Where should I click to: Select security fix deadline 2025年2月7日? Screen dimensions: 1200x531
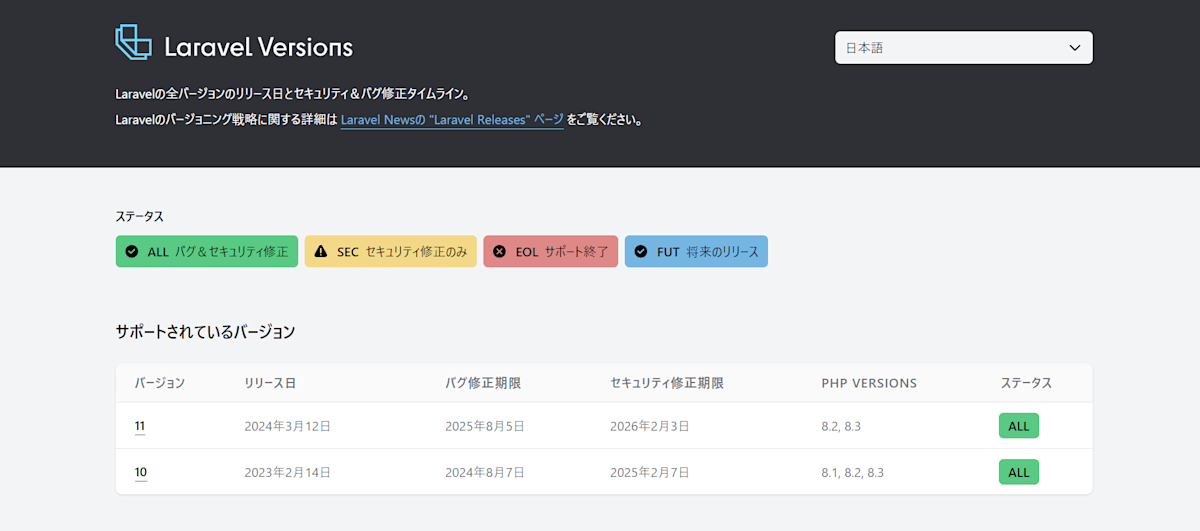pyautogui.click(x=650, y=472)
